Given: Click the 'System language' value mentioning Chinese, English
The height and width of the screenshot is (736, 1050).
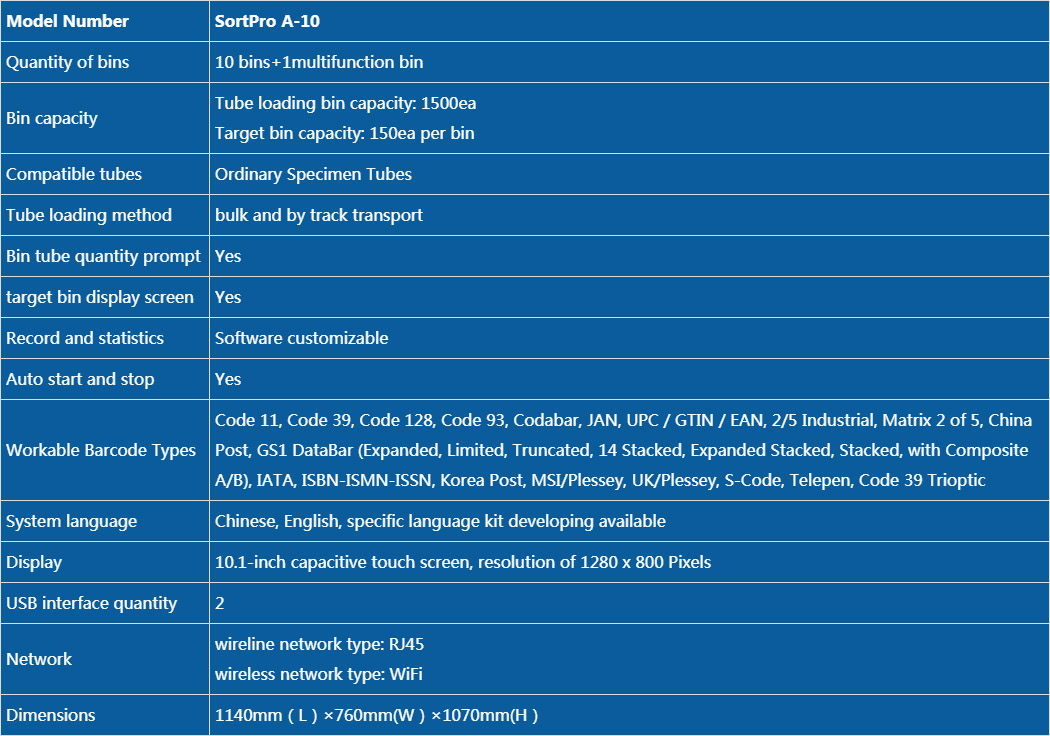Looking at the screenshot, I should (x=440, y=521).
